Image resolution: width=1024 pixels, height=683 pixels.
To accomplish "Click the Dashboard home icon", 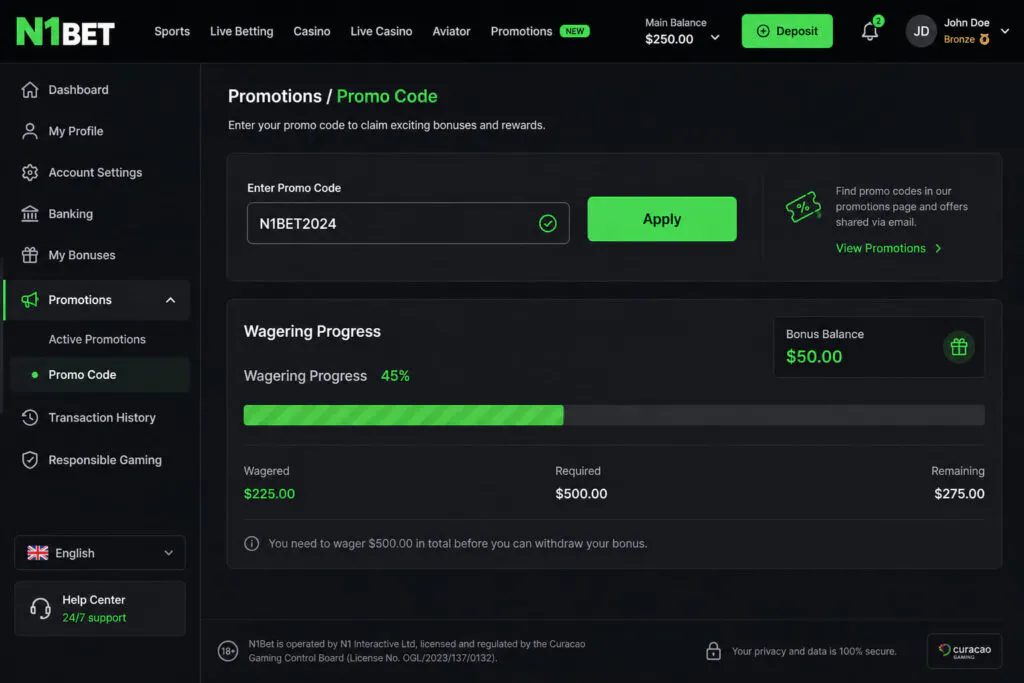I will click(x=30, y=89).
